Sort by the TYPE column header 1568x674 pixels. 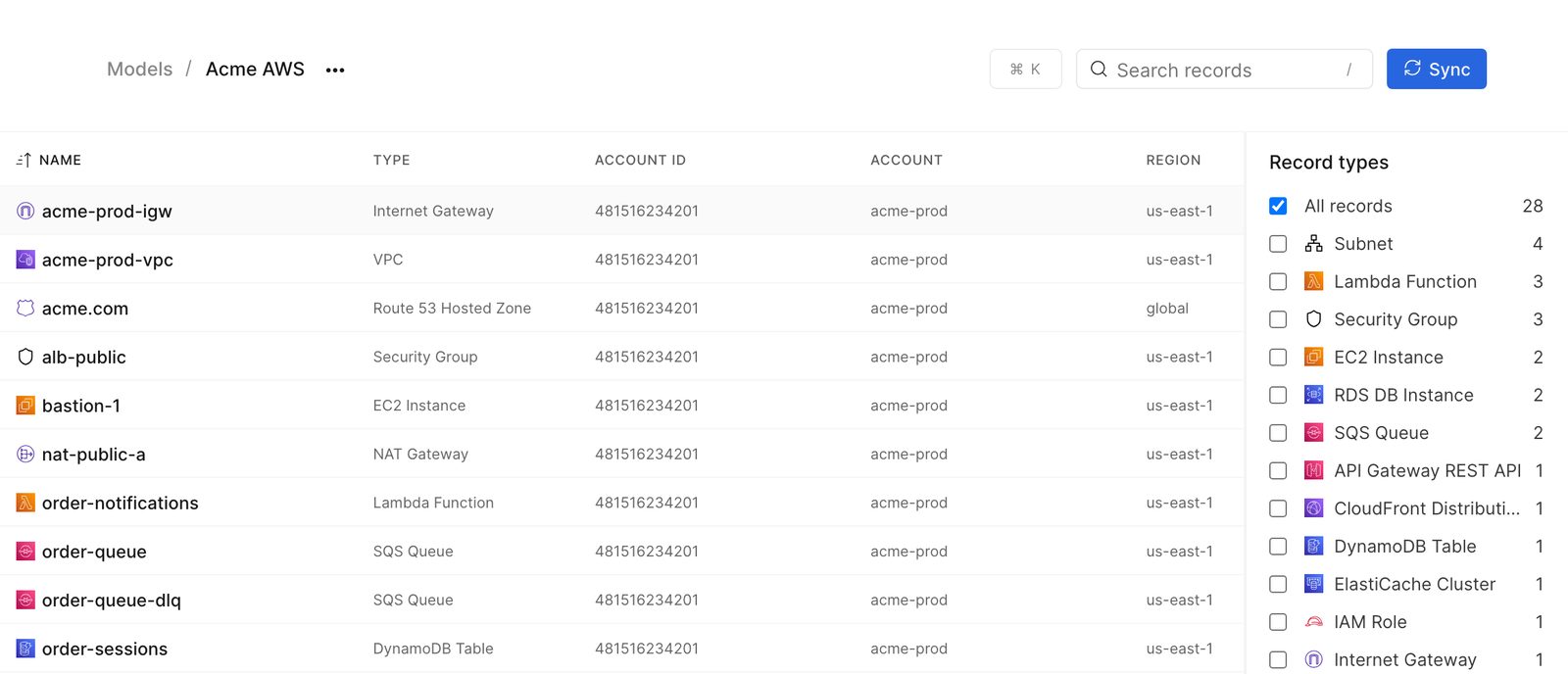391,160
